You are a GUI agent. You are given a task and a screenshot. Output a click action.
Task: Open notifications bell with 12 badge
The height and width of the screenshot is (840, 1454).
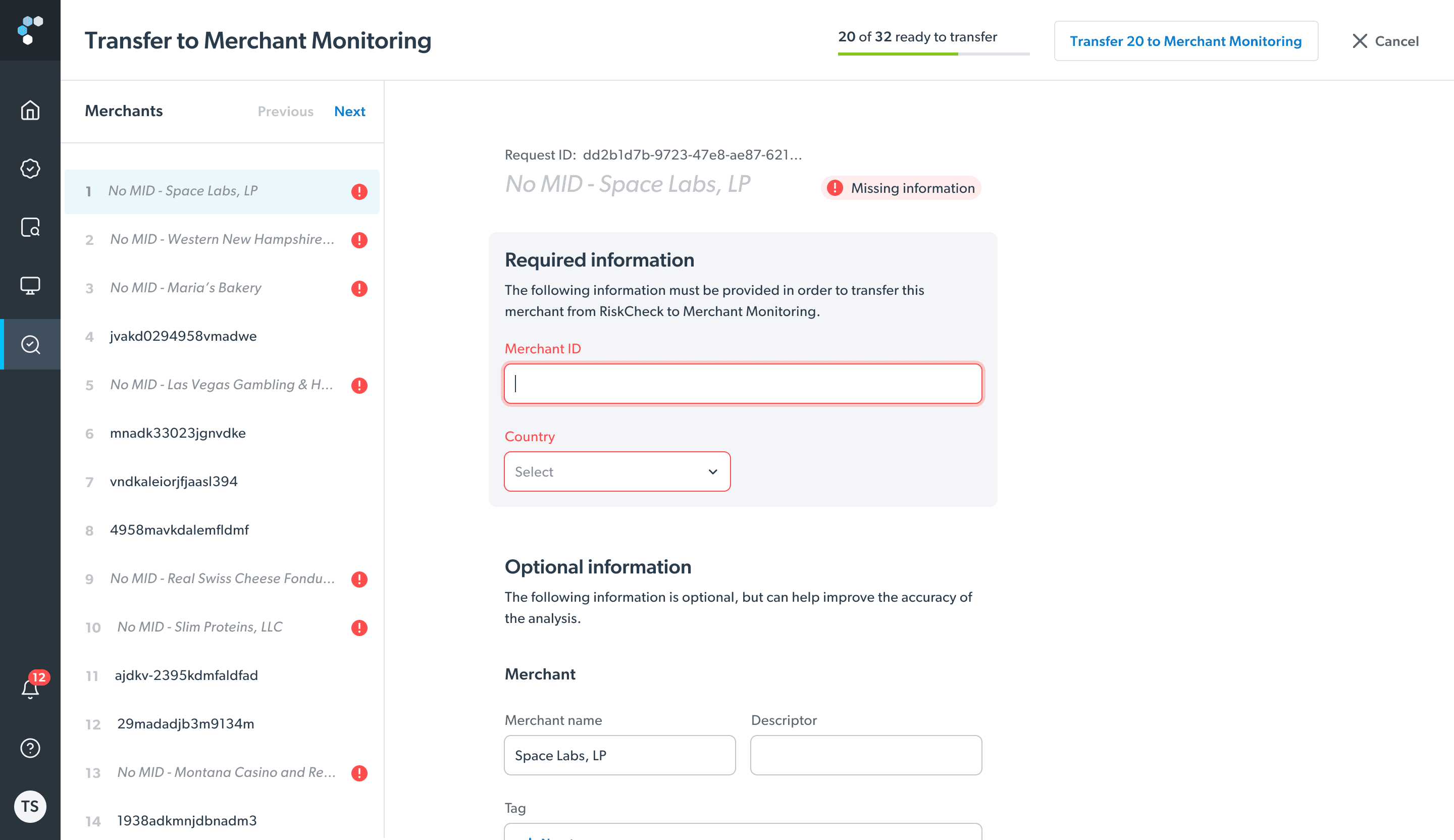[x=30, y=688]
